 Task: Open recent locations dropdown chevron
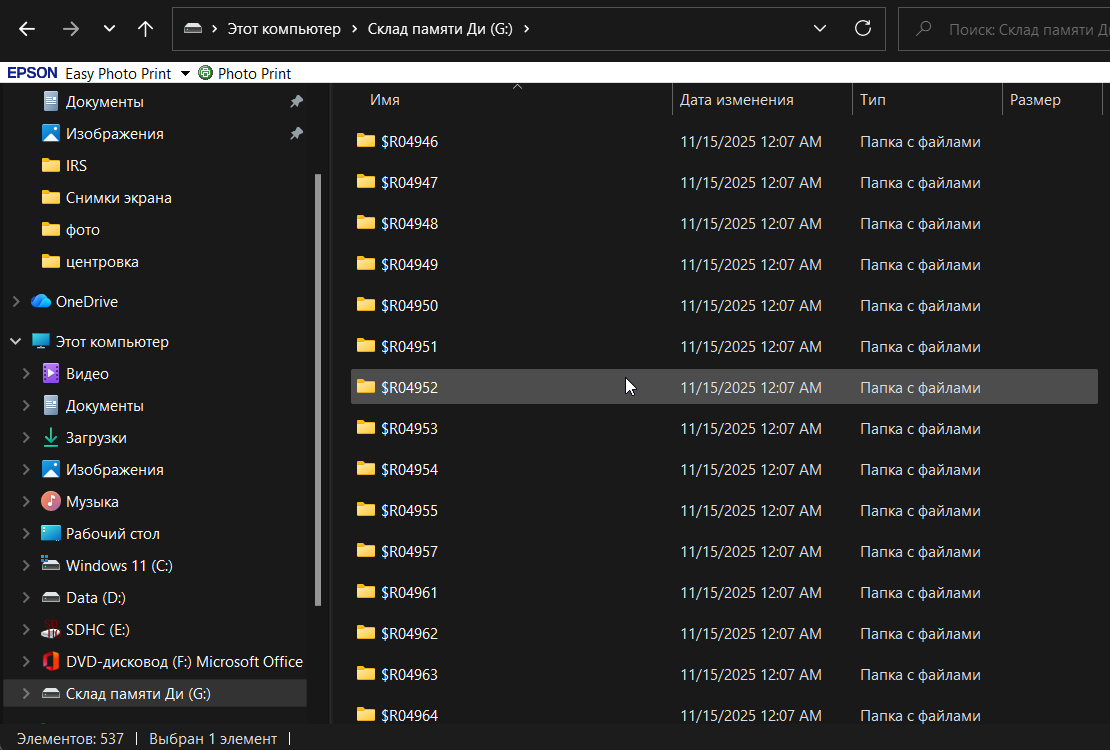(109, 29)
